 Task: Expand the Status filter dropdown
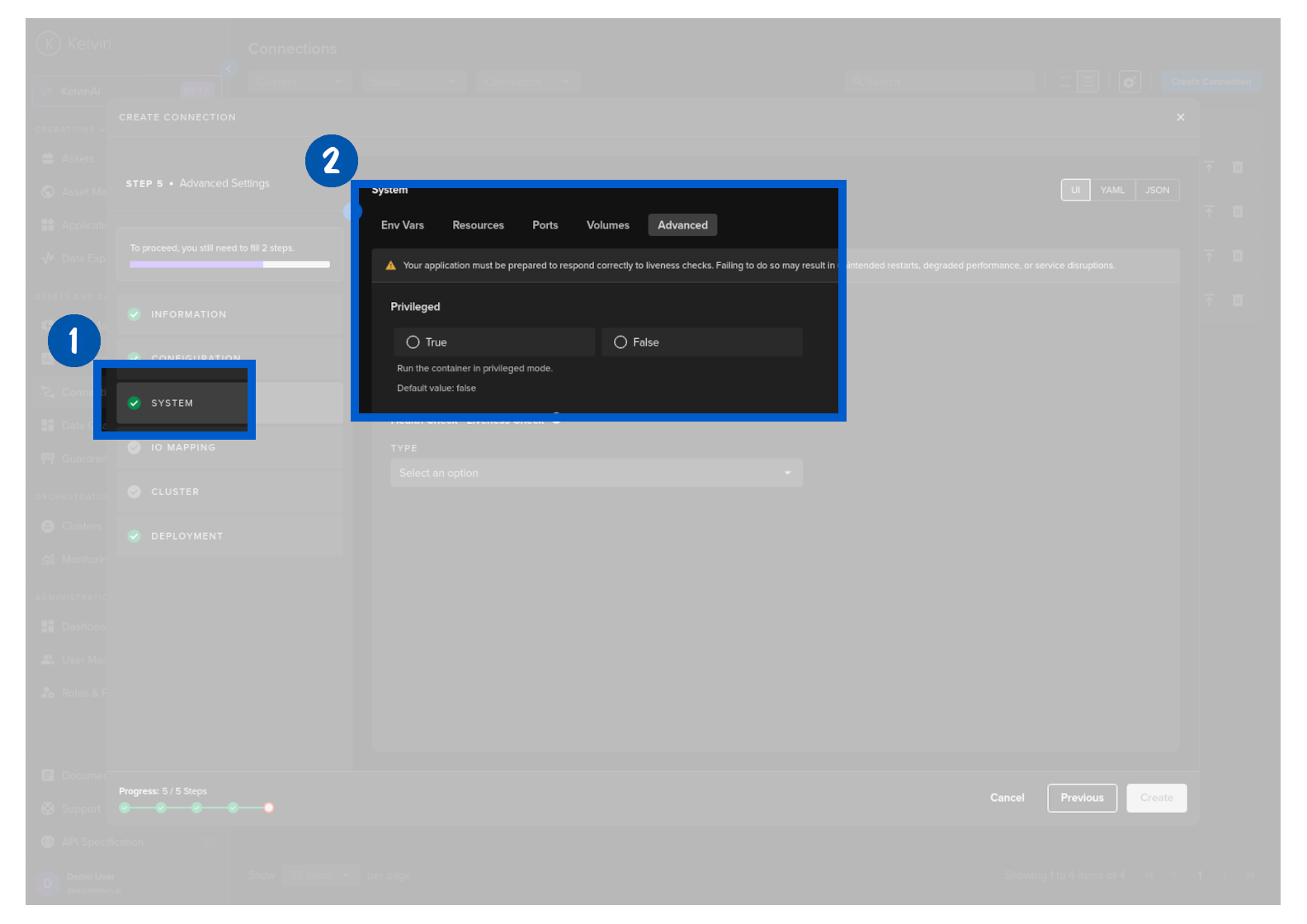(x=413, y=82)
